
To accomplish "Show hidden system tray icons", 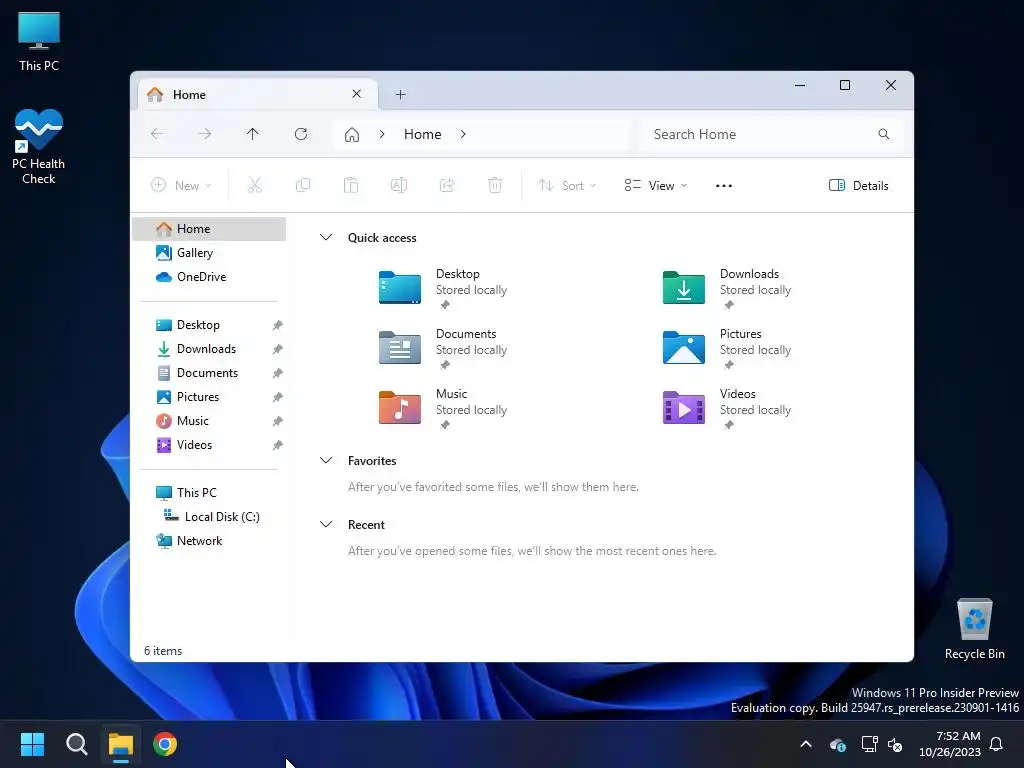I will tap(806, 744).
